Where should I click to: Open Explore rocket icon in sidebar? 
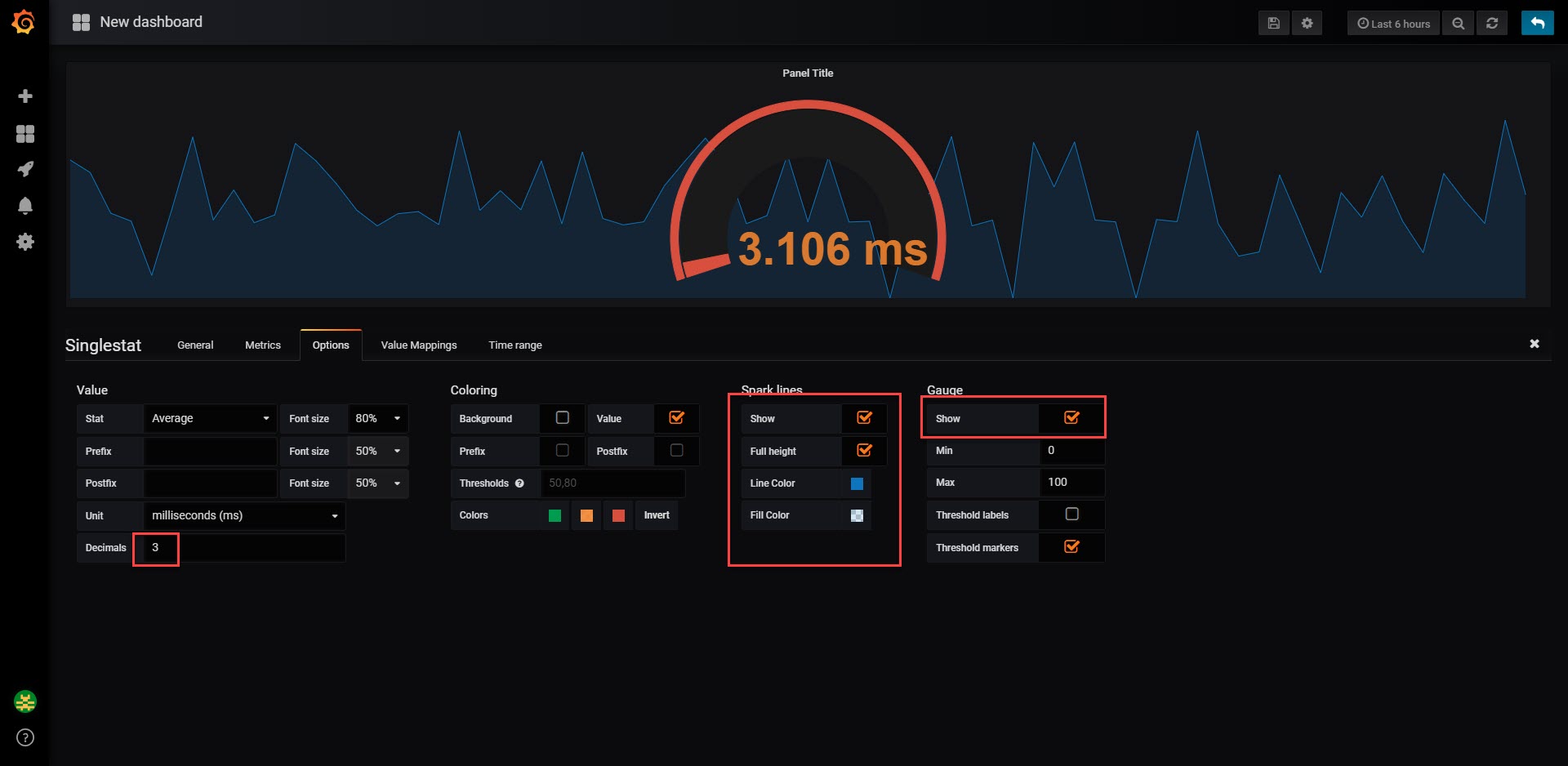[x=25, y=169]
